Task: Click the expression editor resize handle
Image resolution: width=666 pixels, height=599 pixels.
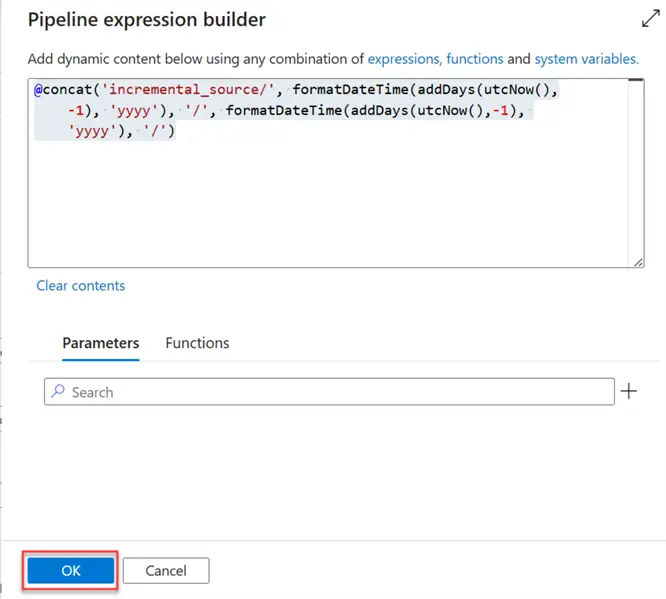Action: point(638,261)
